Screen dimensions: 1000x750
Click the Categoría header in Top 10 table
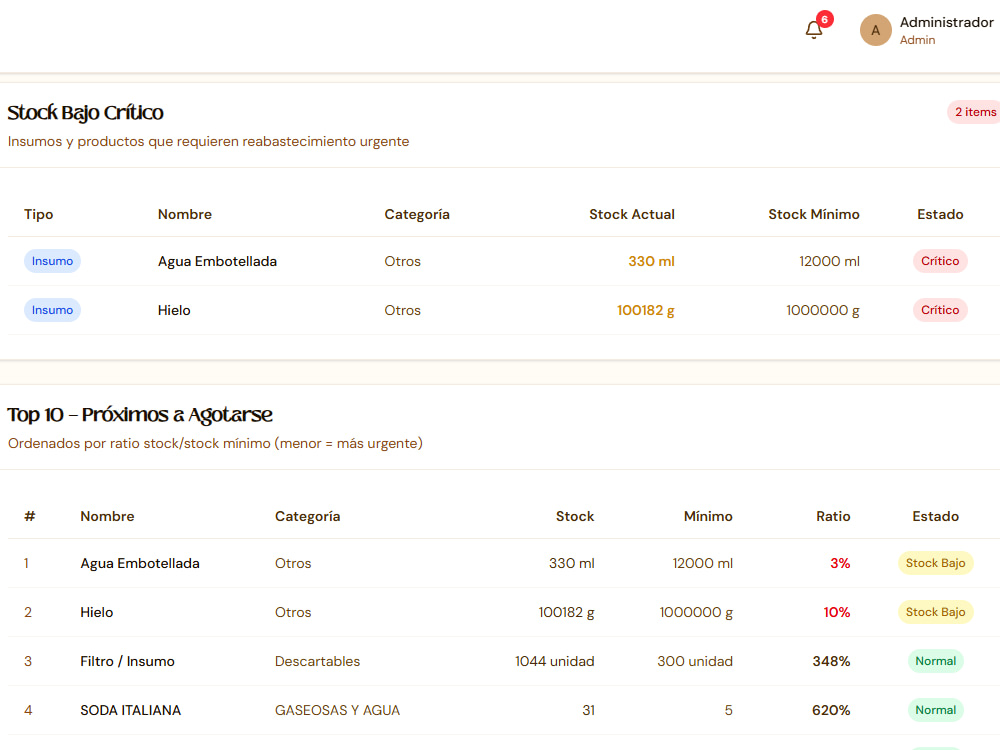[x=307, y=517]
